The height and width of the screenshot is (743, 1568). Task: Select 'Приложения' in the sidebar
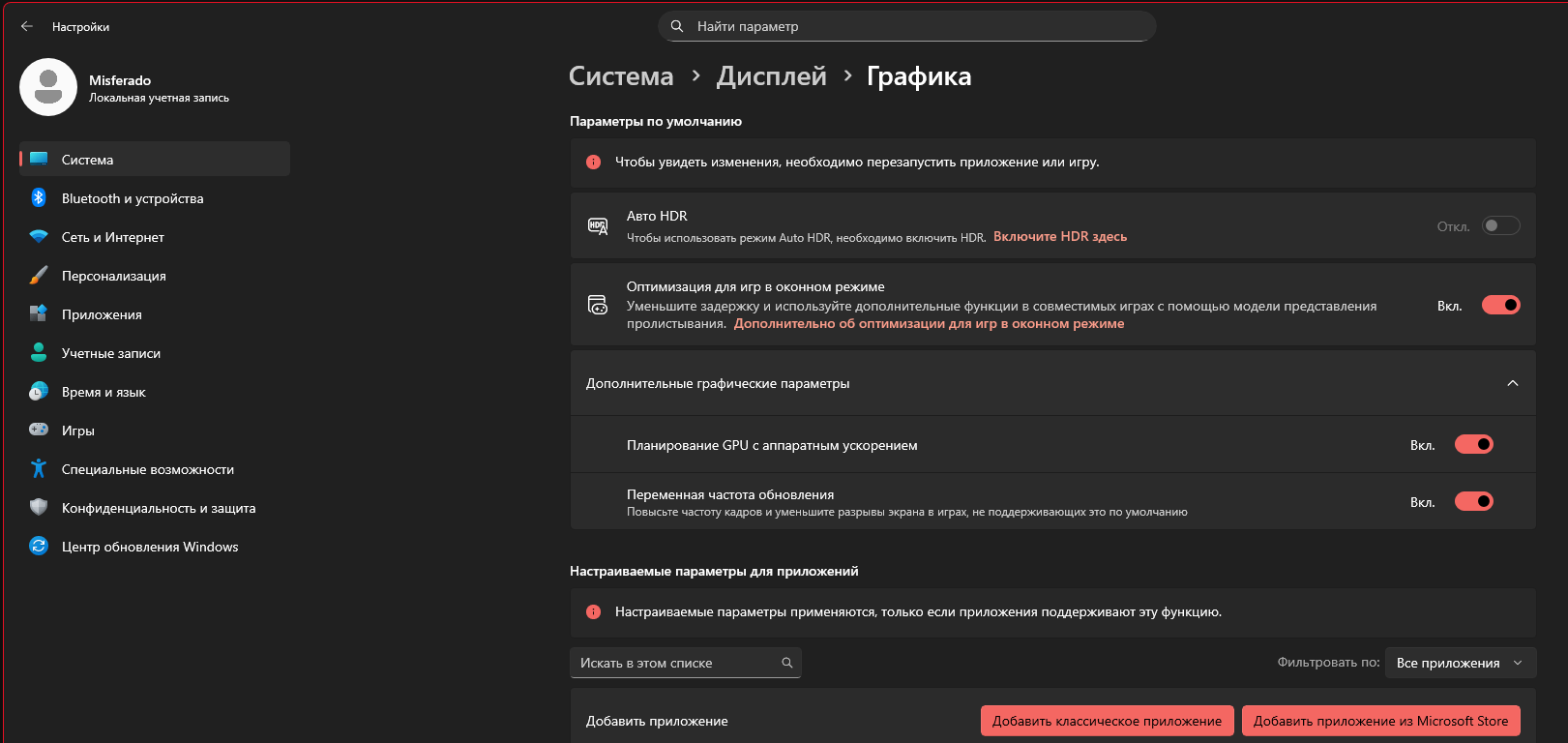coord(102,314)
